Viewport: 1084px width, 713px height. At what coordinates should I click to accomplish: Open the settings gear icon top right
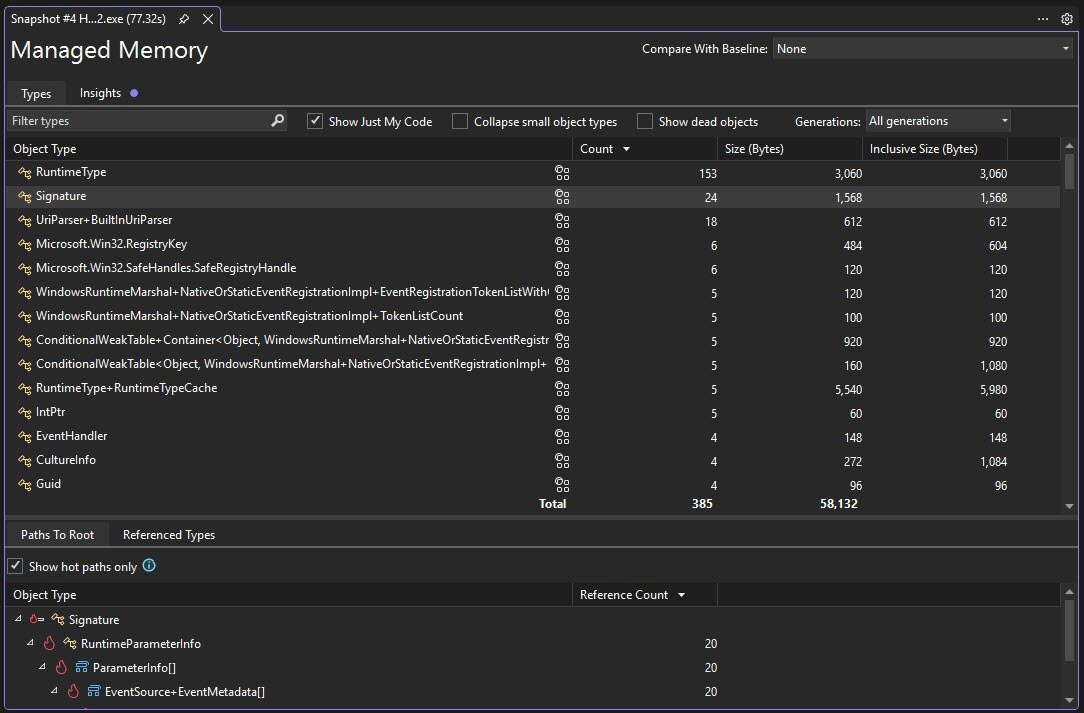1066,19
